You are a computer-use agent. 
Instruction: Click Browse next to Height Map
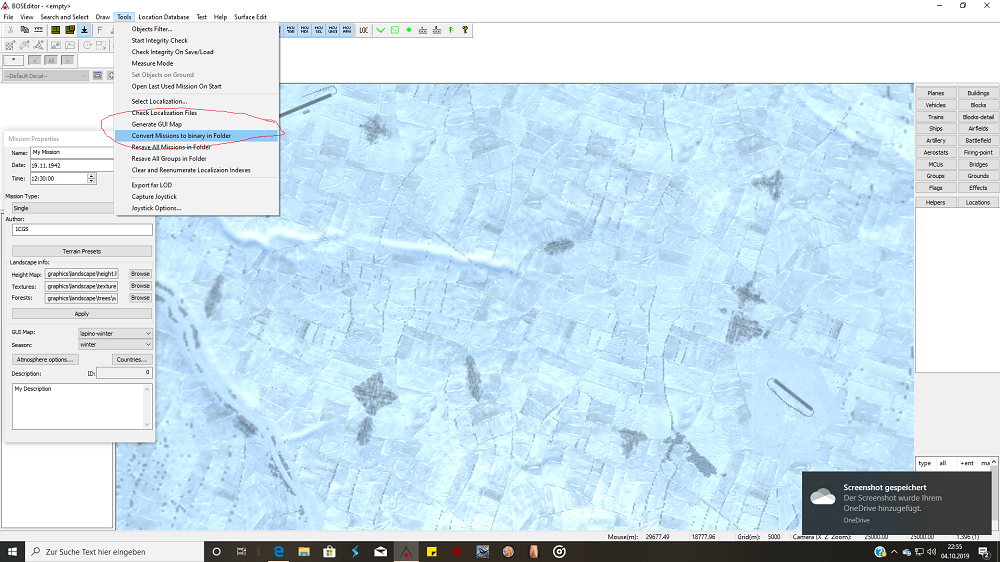(140, 274)
